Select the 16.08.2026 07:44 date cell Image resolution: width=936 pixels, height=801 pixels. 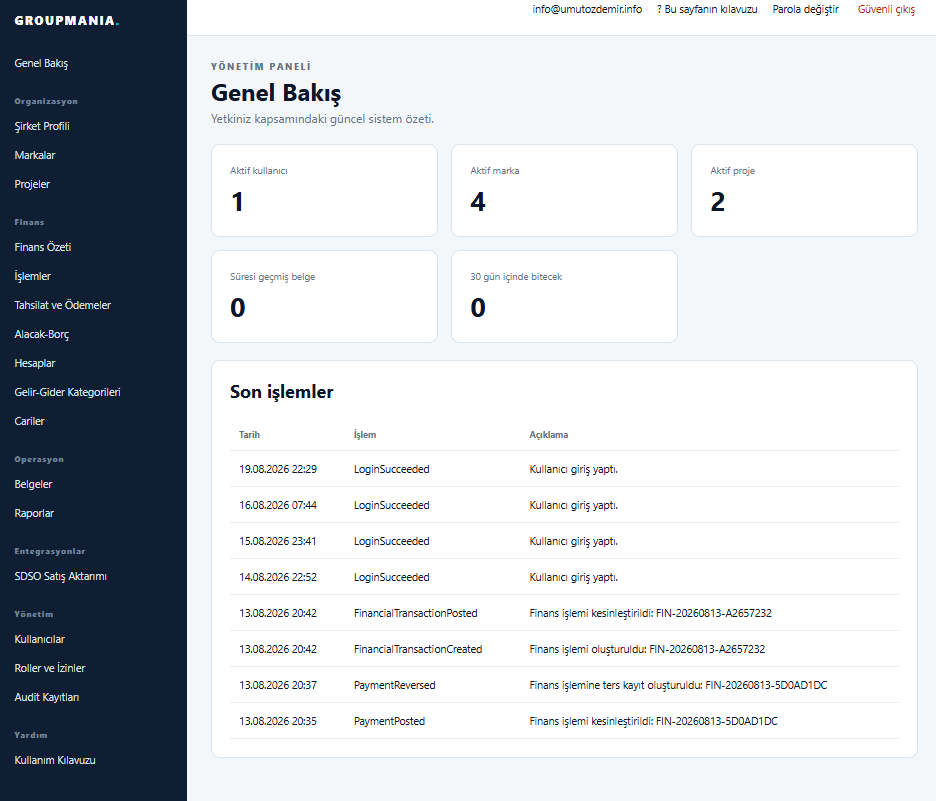pyautogui.click(x=278, y=505)
